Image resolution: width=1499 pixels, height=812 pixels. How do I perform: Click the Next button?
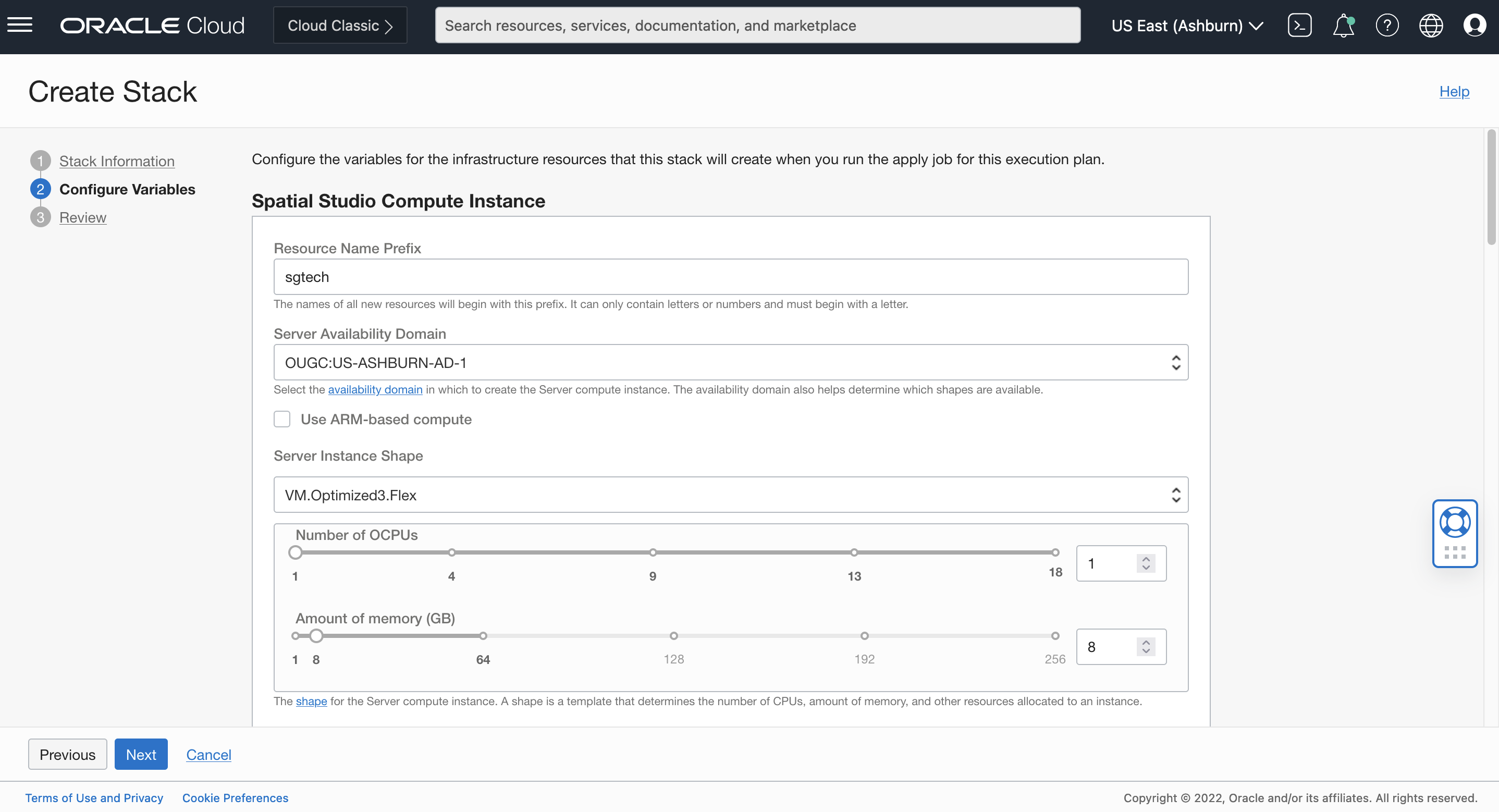coord(141,754)
